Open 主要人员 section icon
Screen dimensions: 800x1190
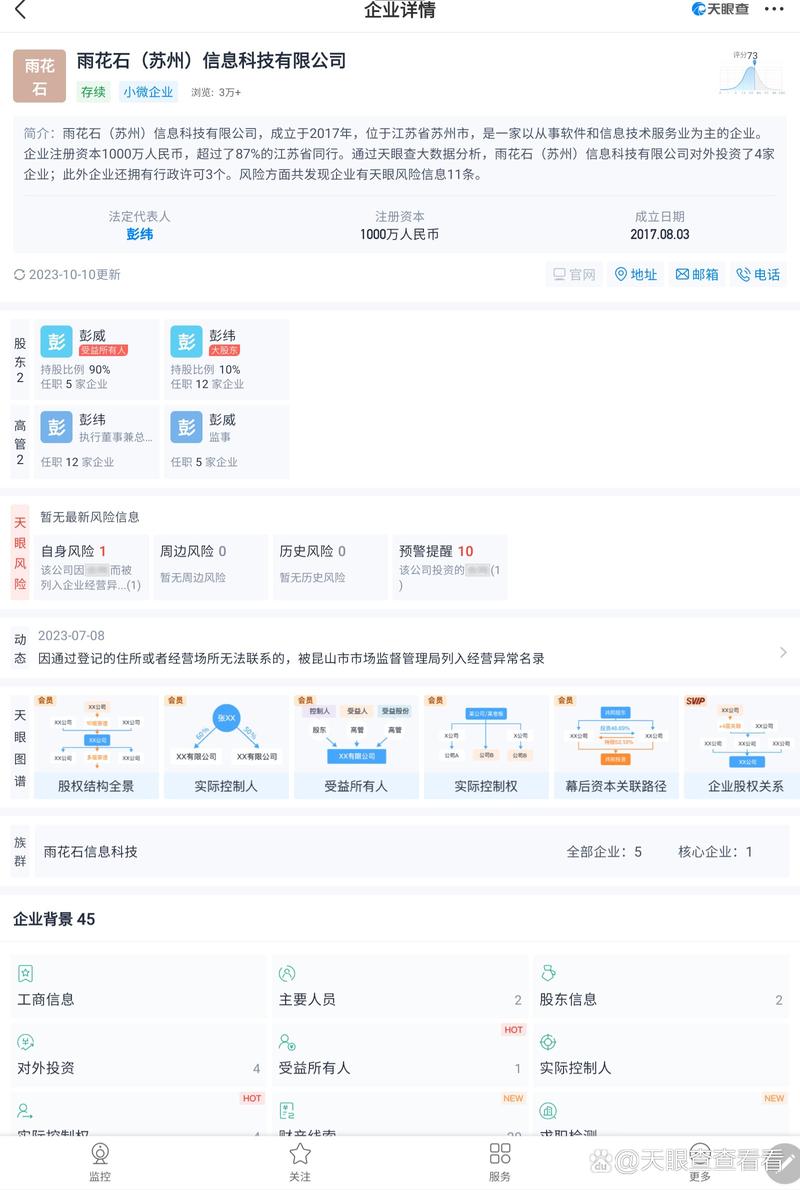click(x=287, y=973)
